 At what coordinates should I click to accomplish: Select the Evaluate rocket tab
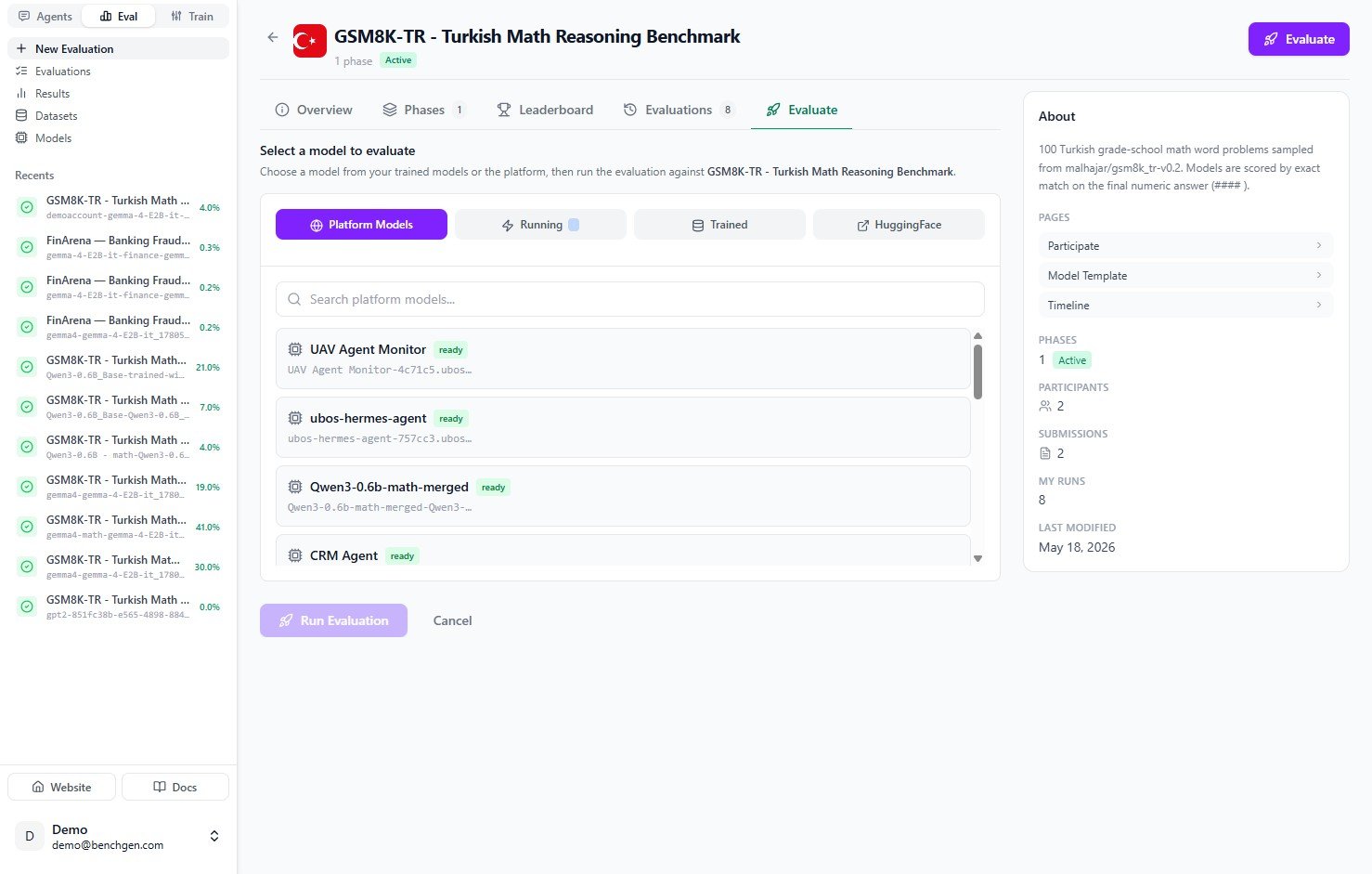pos(801,110)
